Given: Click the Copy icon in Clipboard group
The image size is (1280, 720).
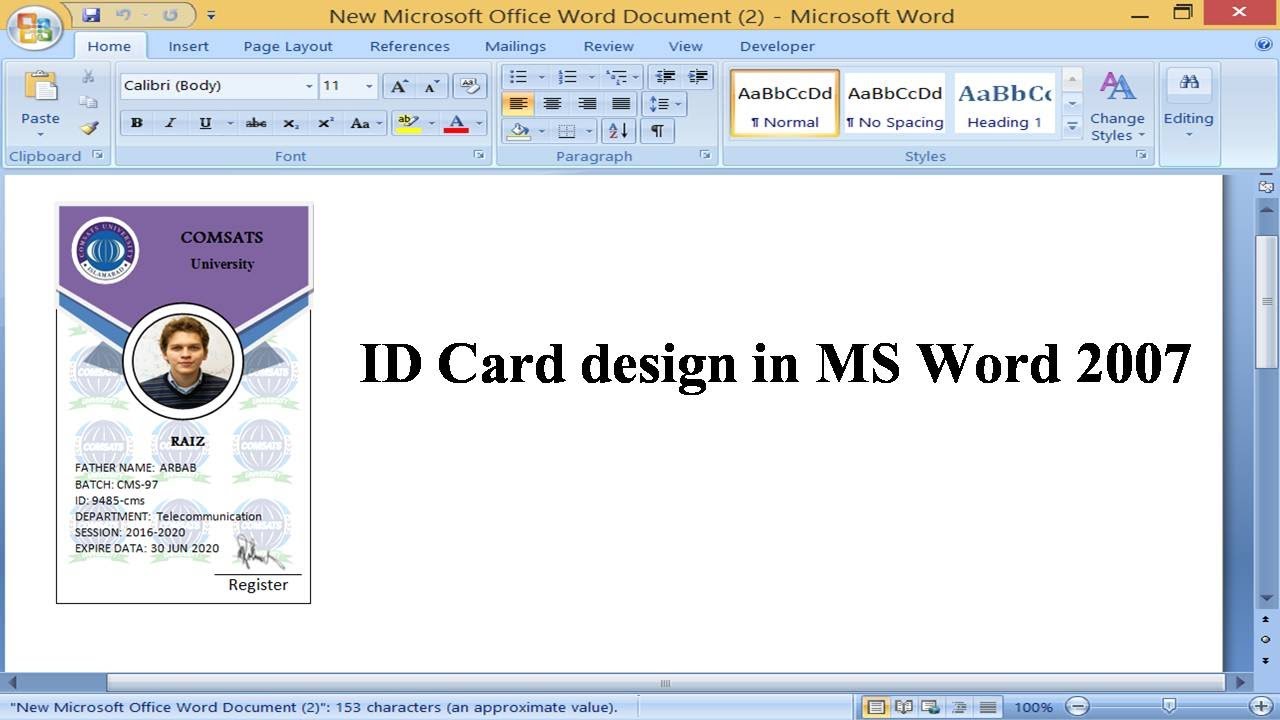Looking at the screenshot, I should [88, 102].
